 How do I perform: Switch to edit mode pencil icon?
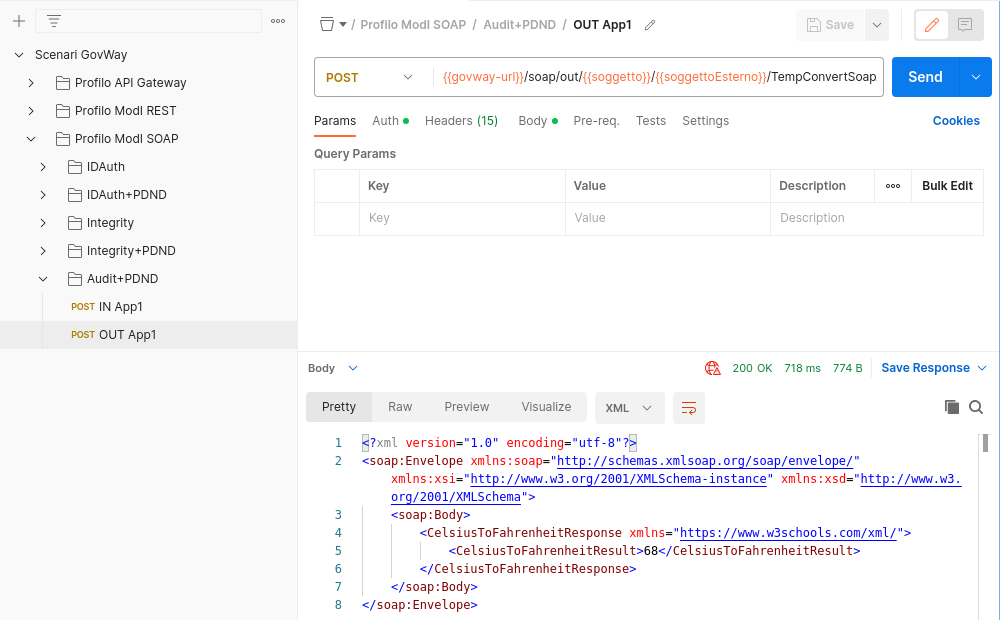coord(932,25)
